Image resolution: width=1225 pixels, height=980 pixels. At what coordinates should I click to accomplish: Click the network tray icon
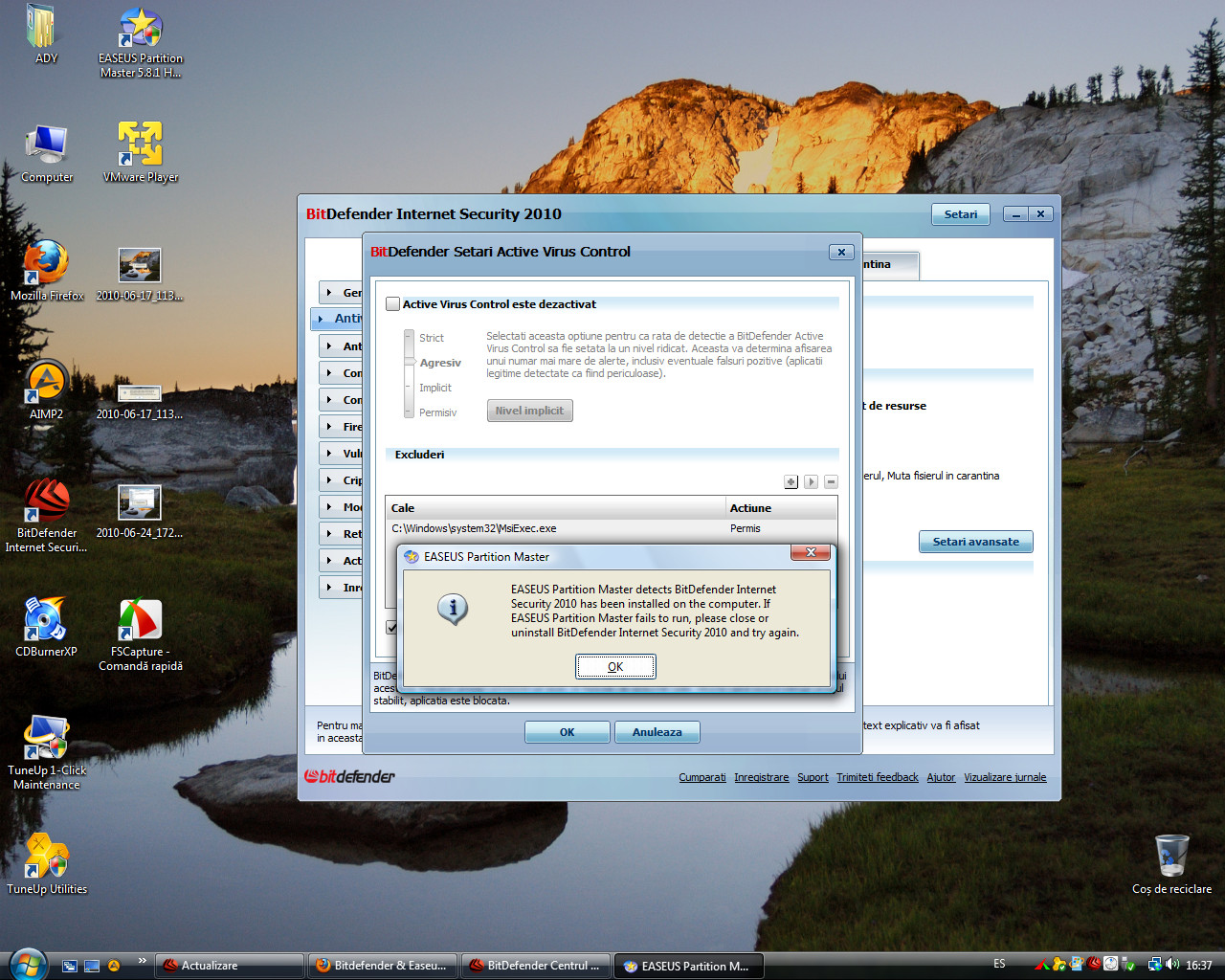(1155, 965)
